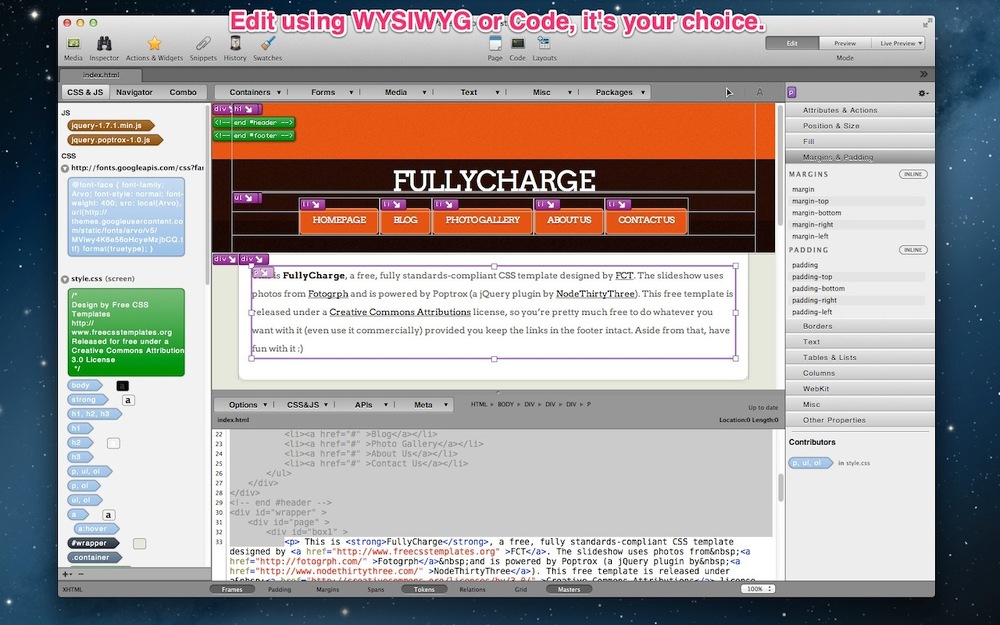
Task: Open the inspector gear menu
Action: [923, 93]
